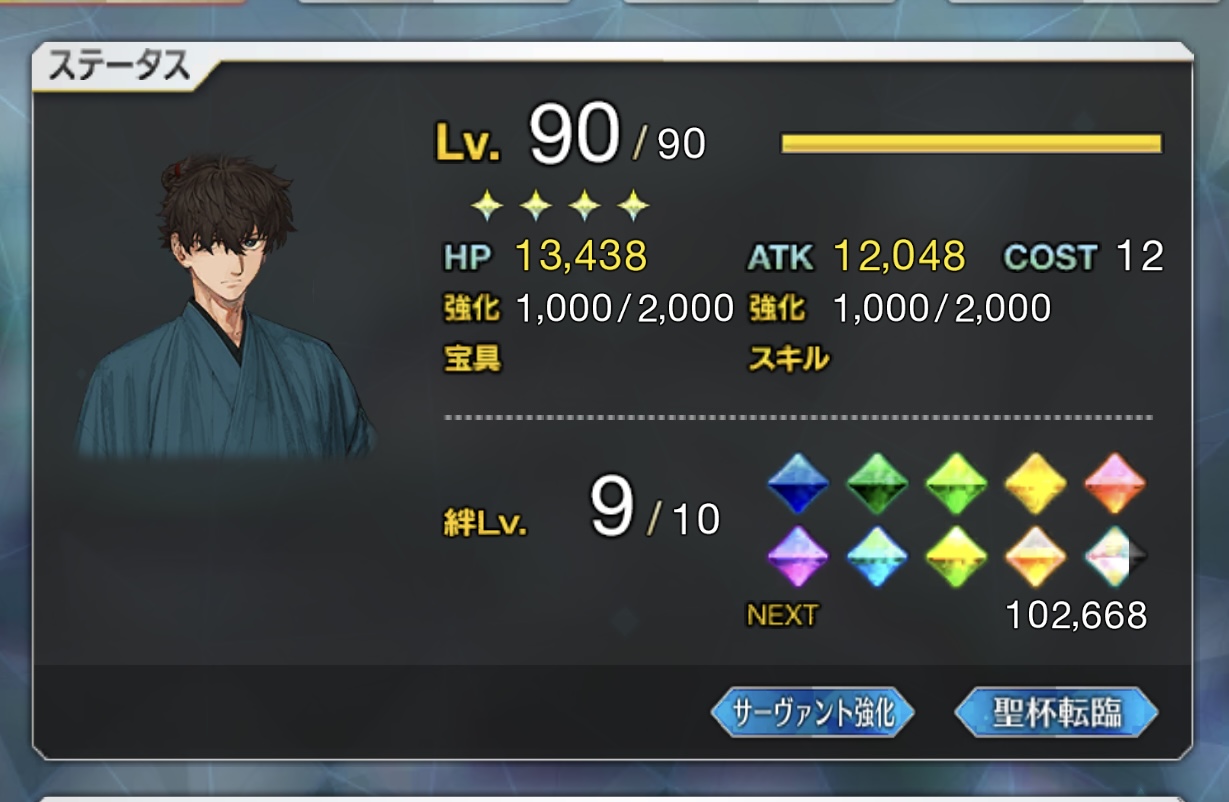Click the NEXT bond points value 102,668
Screen dimensions: 1229x802
pyautogui.click(x=1076, y=615)
